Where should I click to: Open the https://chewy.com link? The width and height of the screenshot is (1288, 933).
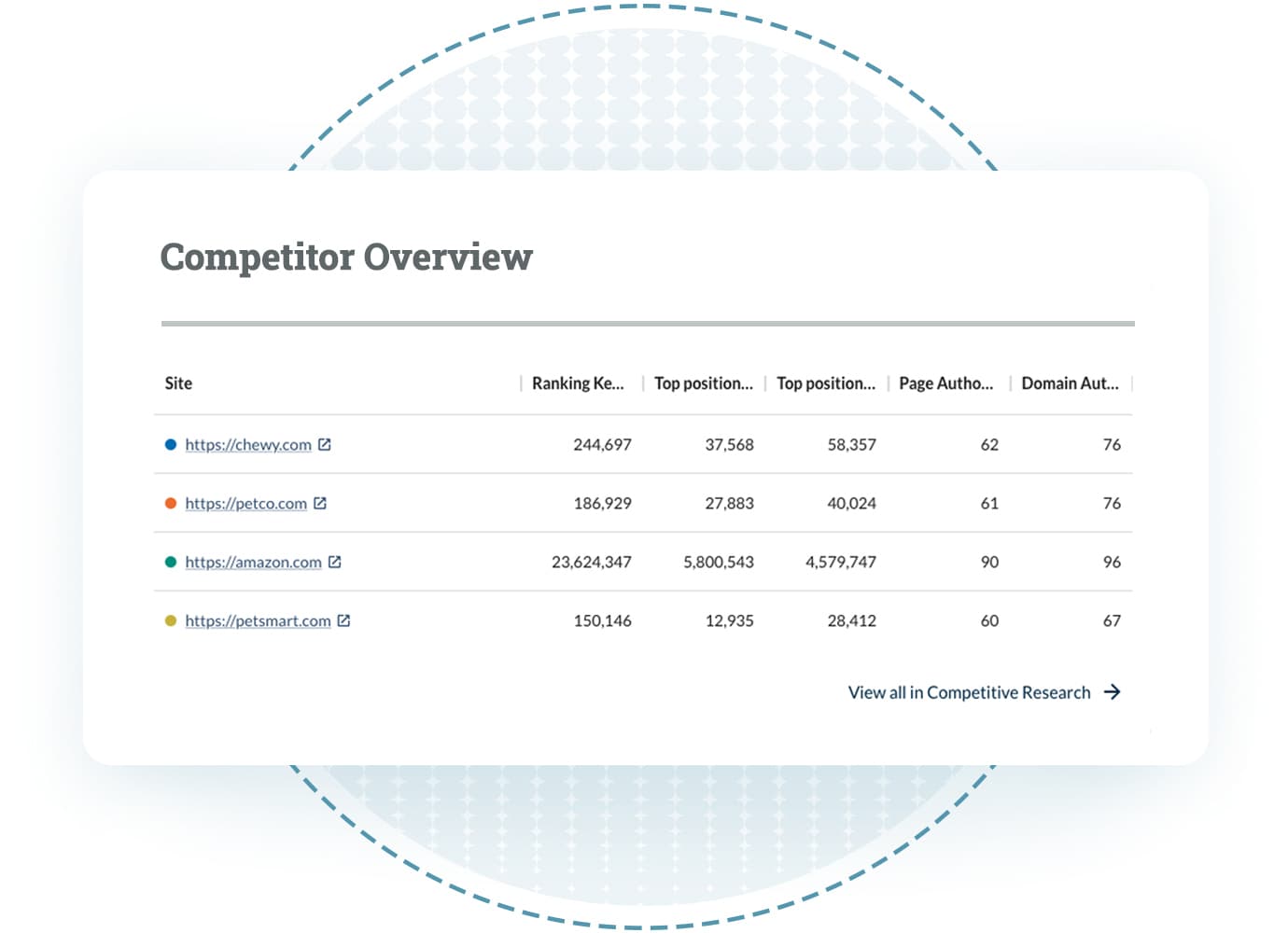(248, 445)
